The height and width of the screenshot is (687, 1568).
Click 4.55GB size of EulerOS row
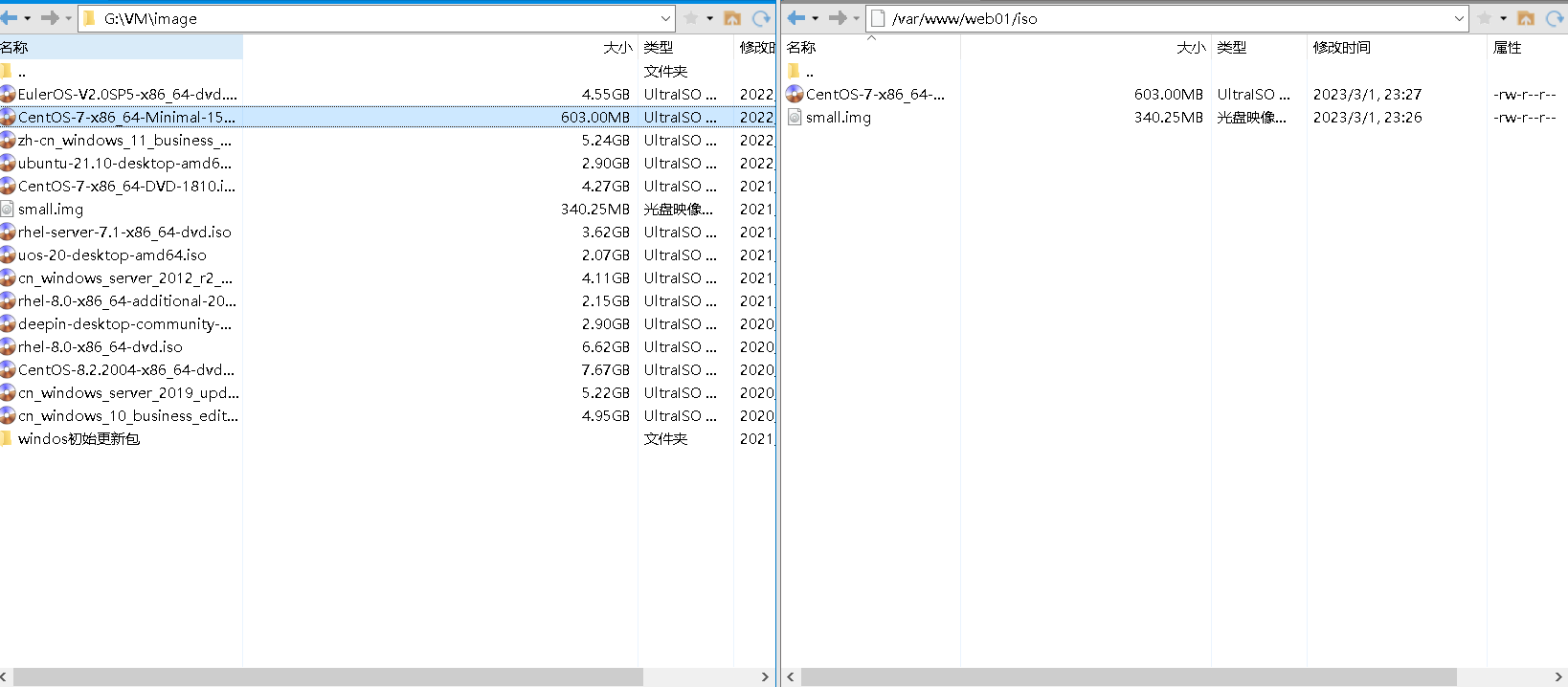pos(606,94)
